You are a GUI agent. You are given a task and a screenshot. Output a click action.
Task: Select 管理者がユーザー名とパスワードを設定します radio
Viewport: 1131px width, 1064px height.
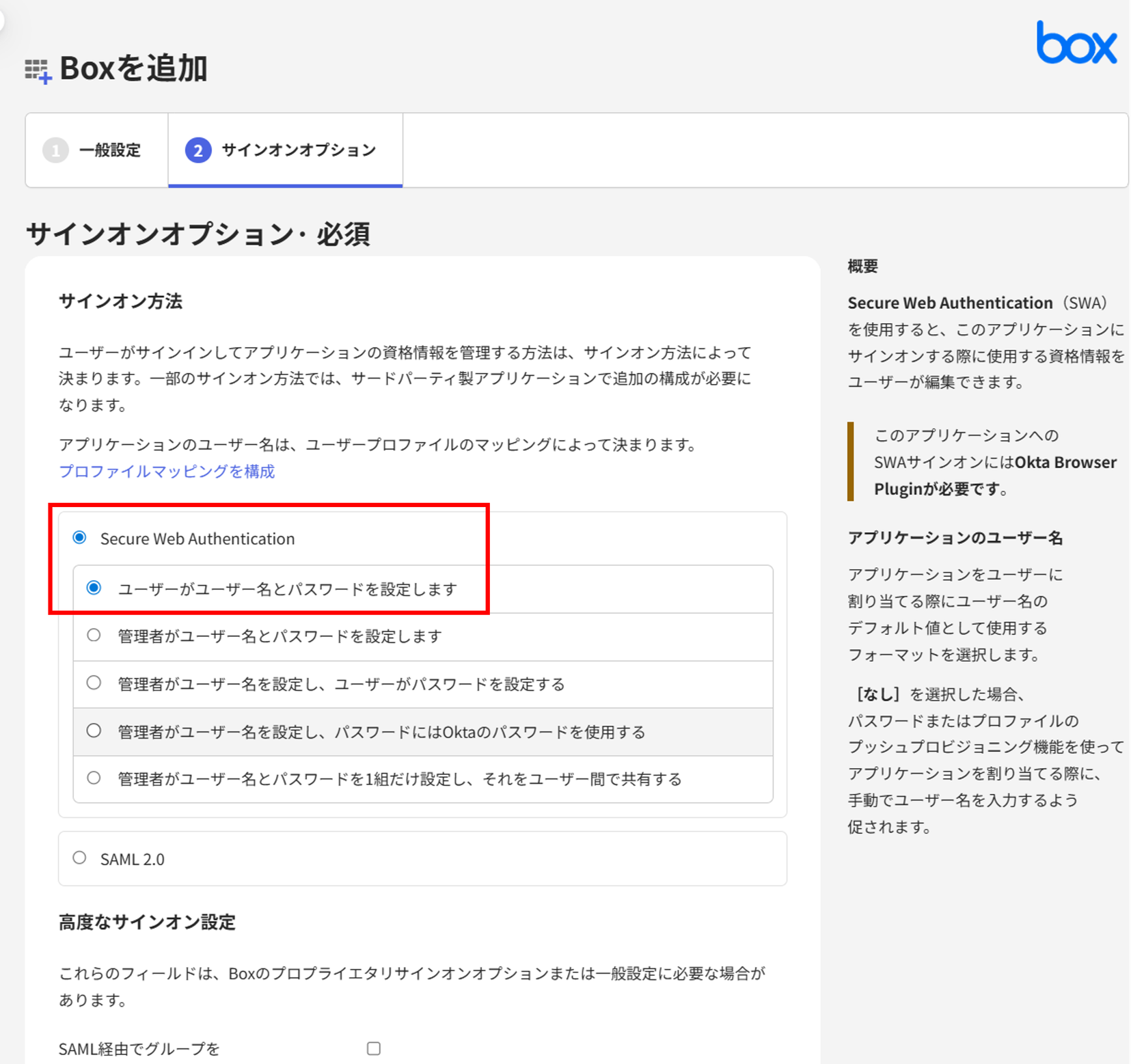[x=94, y=636]
